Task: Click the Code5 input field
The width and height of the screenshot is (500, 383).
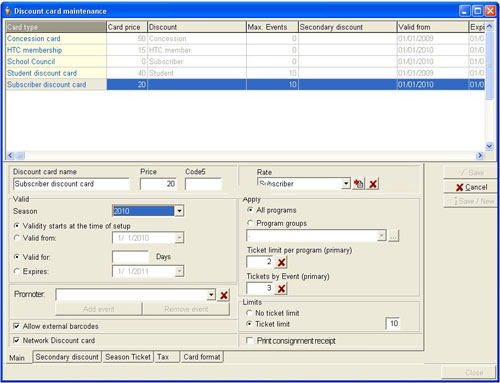Action: pyautogui.click(x=203, y=184)
